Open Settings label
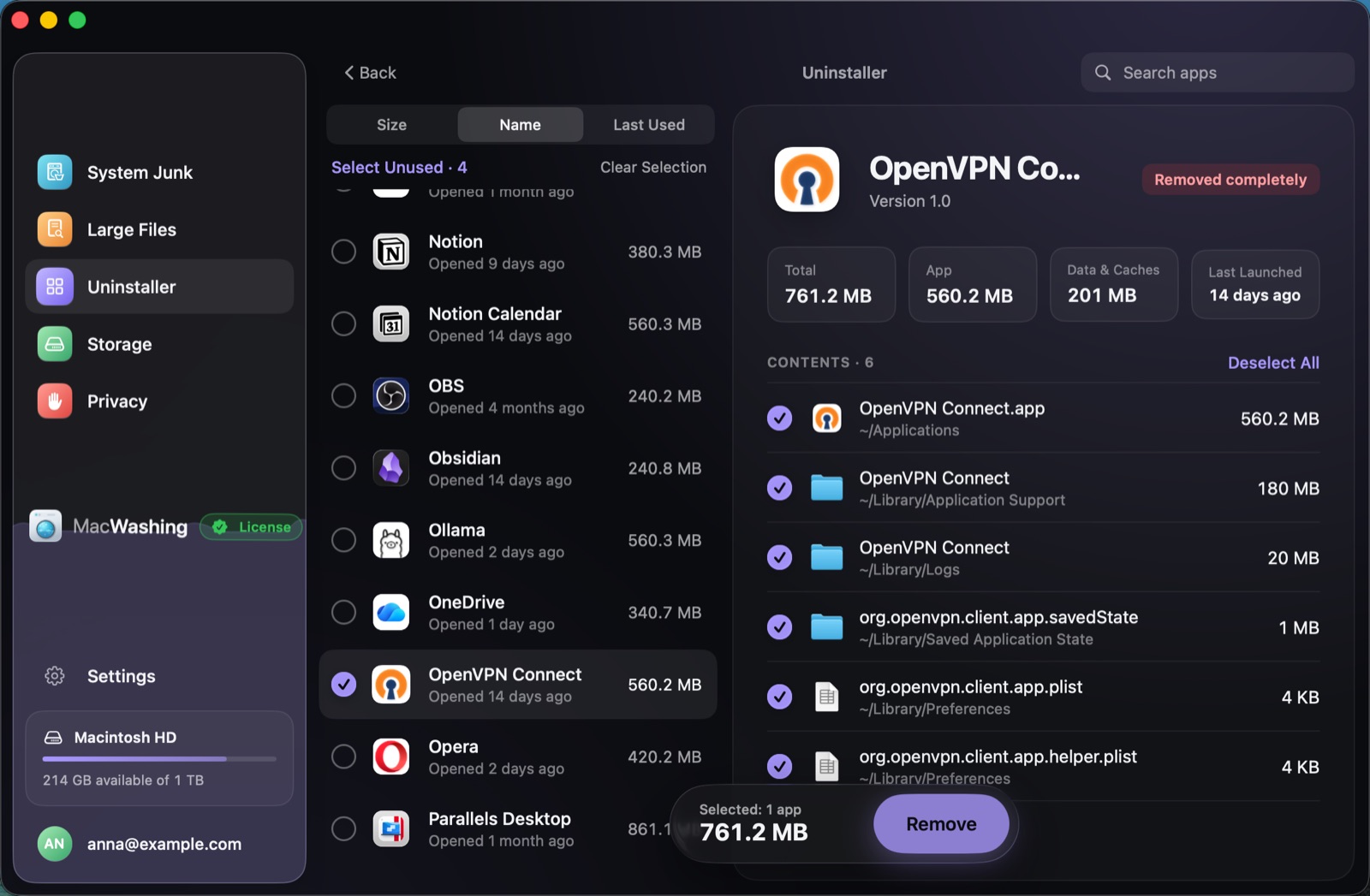The width and height of the screenshot is (1370, 896). (122, 676)
